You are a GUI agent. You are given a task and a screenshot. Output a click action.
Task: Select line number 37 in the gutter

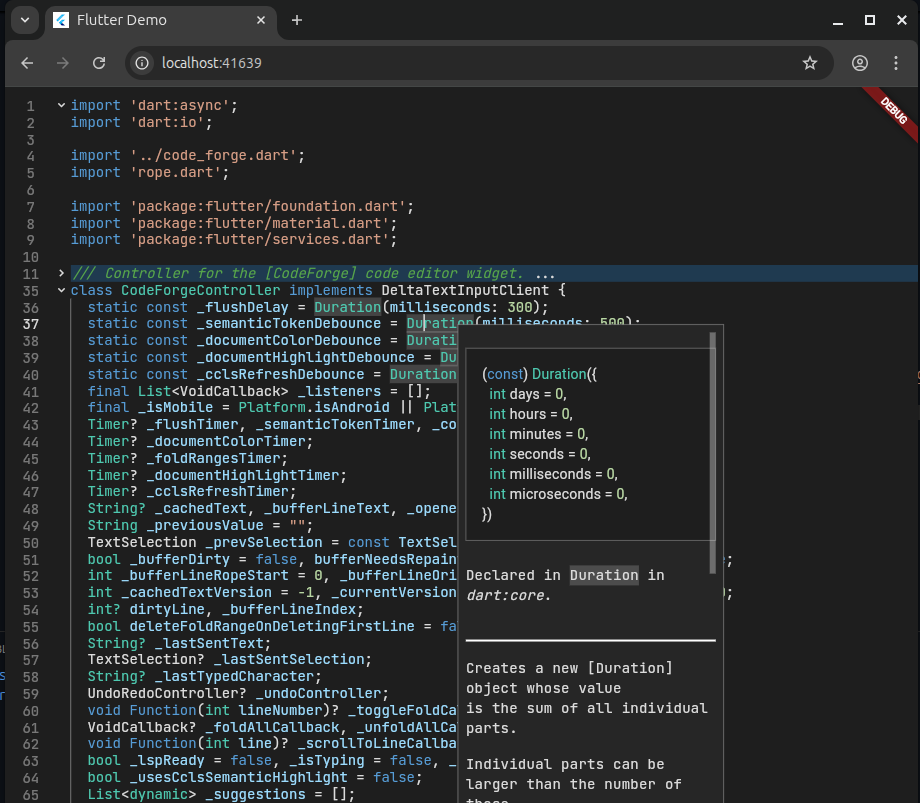coord(29,323)
